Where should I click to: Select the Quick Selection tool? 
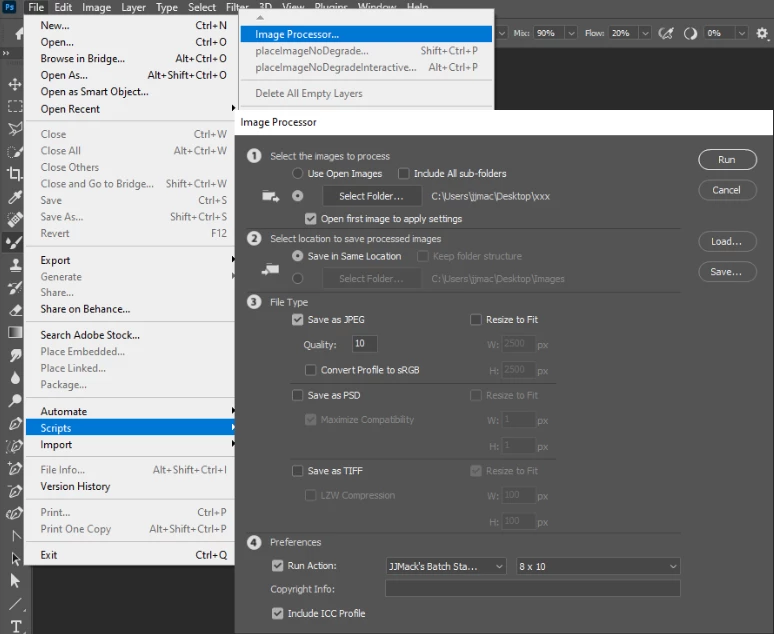click(x=15, y=151)
